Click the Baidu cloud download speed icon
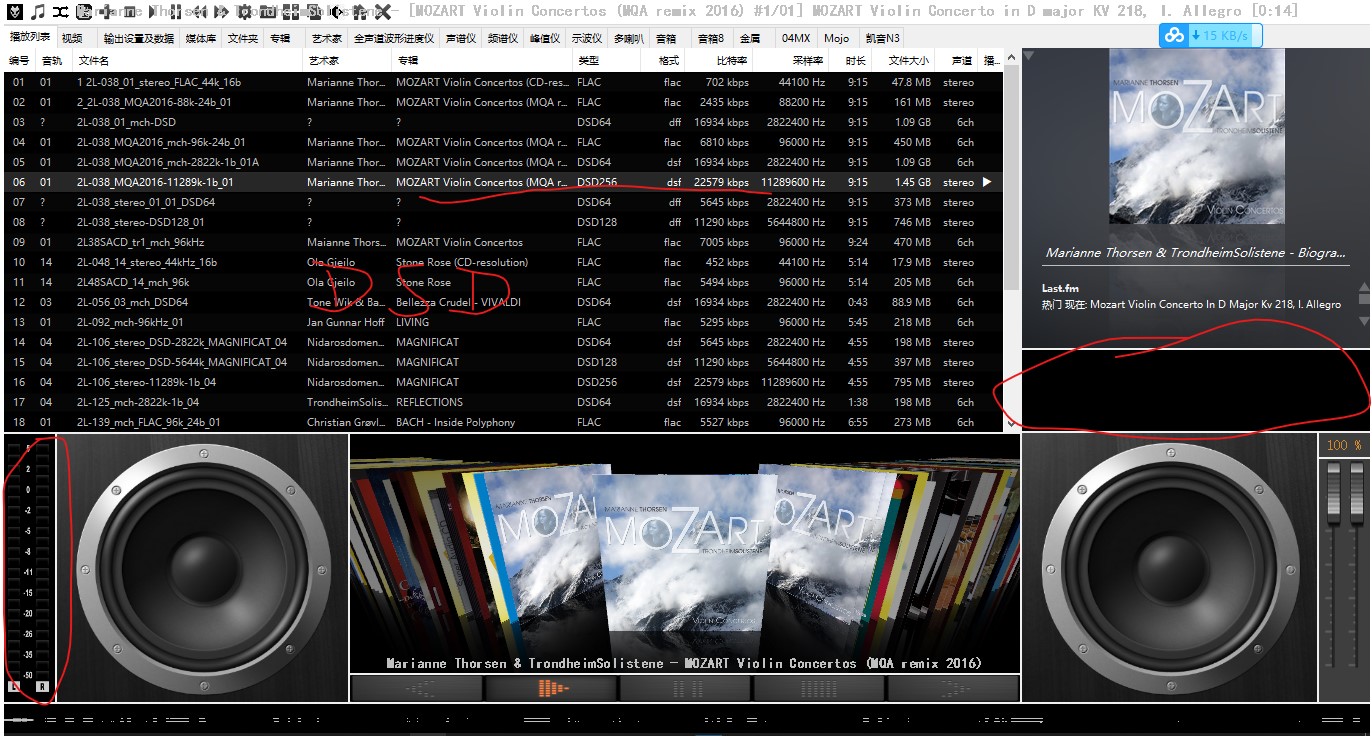This screenshot has height=736, width=1372. pos(1172,36)
